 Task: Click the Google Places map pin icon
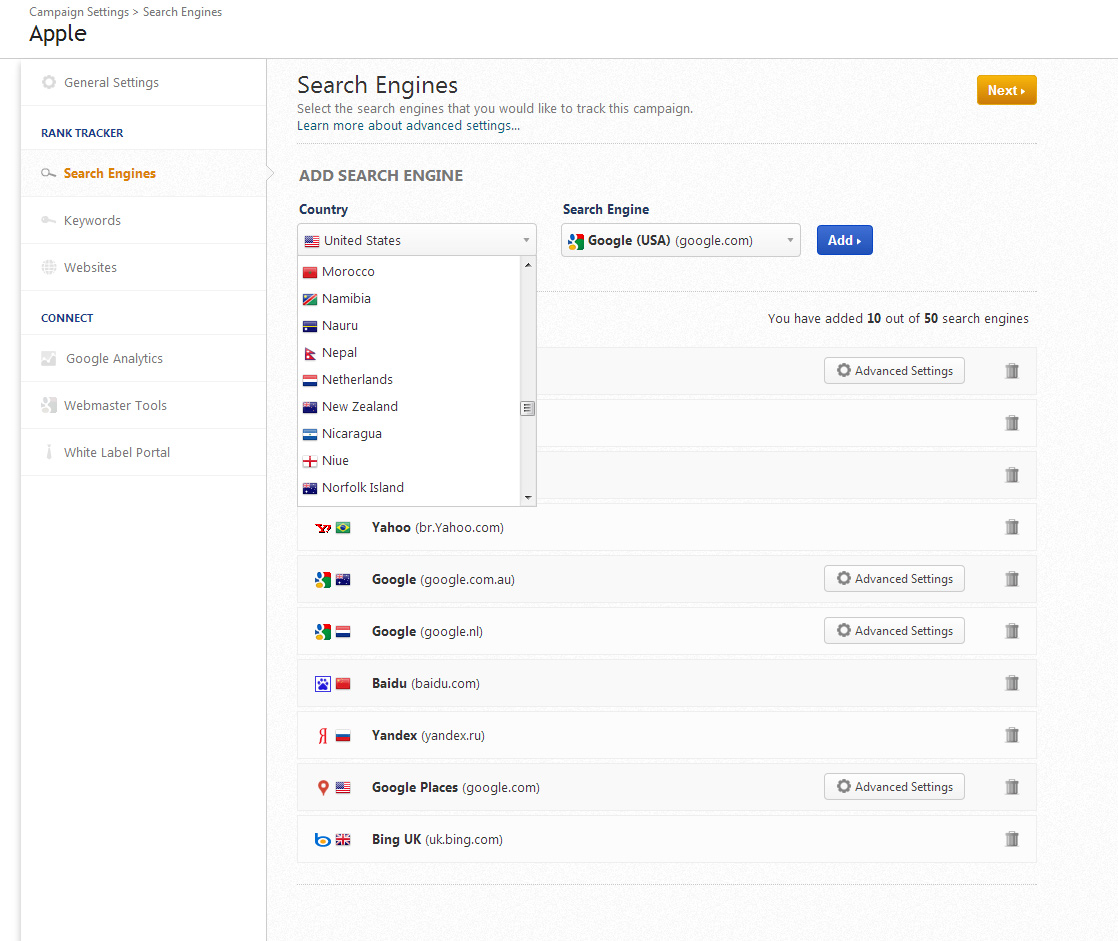pos(323,788)
